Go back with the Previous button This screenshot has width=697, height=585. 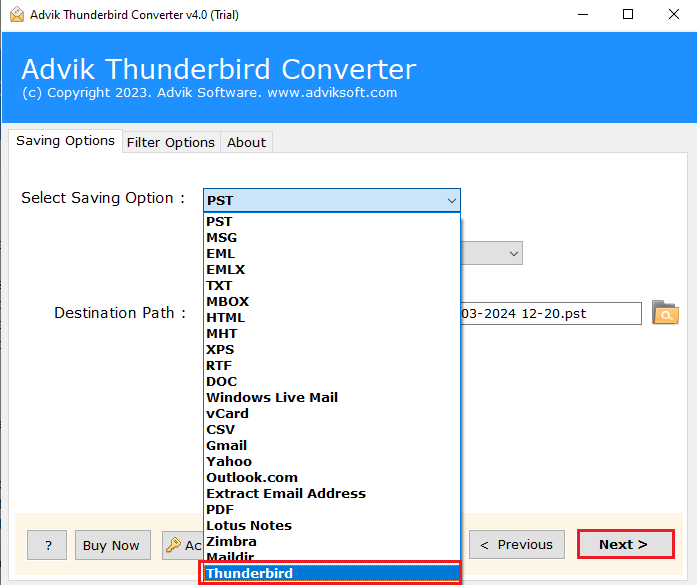(x=517, y=545)
